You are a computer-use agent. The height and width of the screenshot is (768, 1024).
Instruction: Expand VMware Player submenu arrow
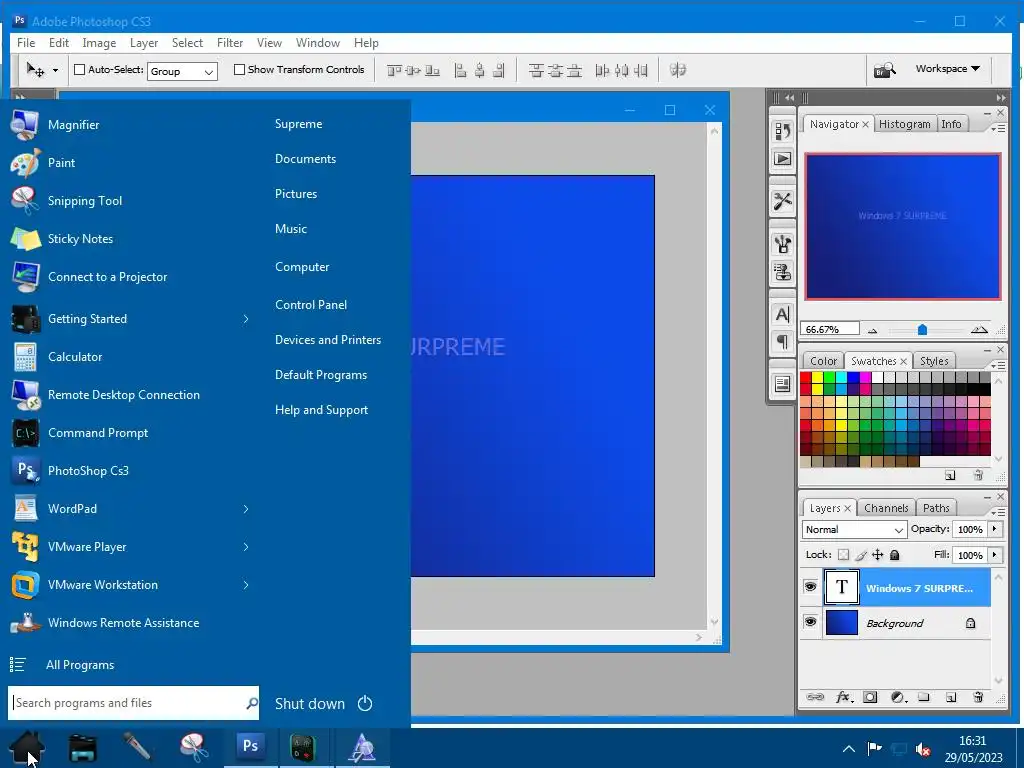tap(246, 547)
